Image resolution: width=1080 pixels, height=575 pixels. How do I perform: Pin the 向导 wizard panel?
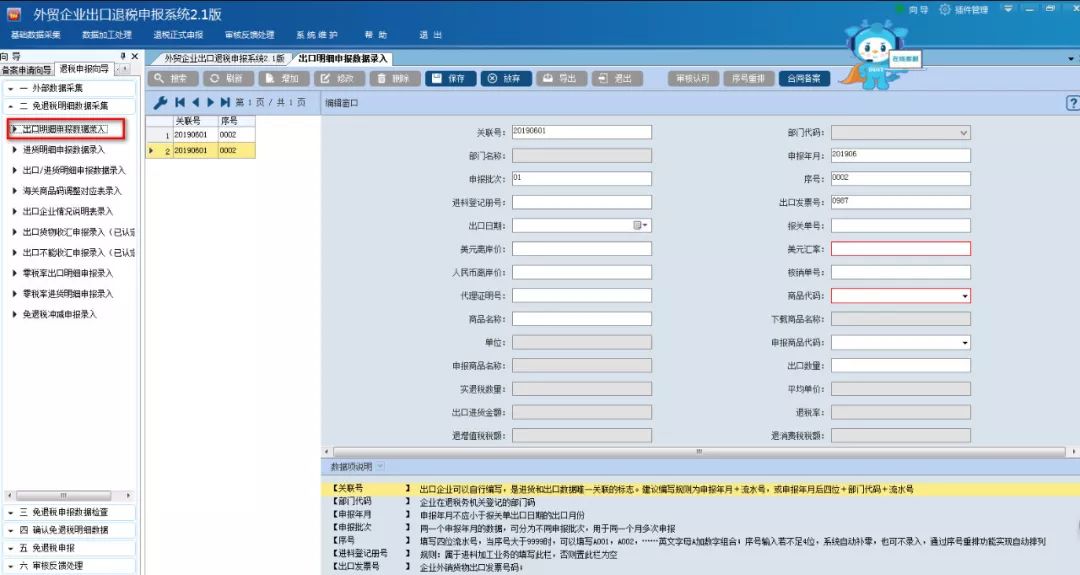point(124,56)
